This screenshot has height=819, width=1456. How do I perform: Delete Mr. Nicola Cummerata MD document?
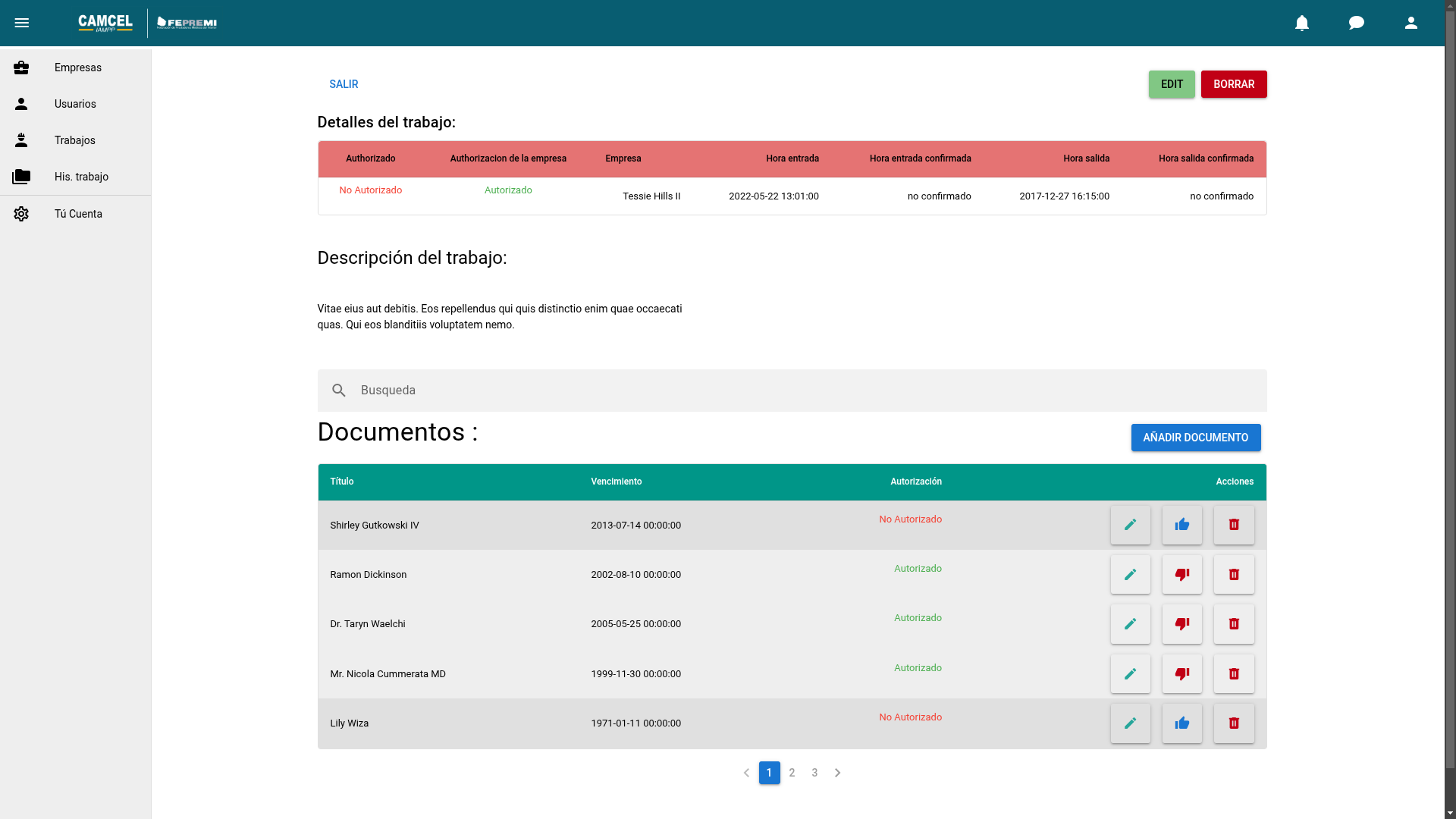[1234, 674]
